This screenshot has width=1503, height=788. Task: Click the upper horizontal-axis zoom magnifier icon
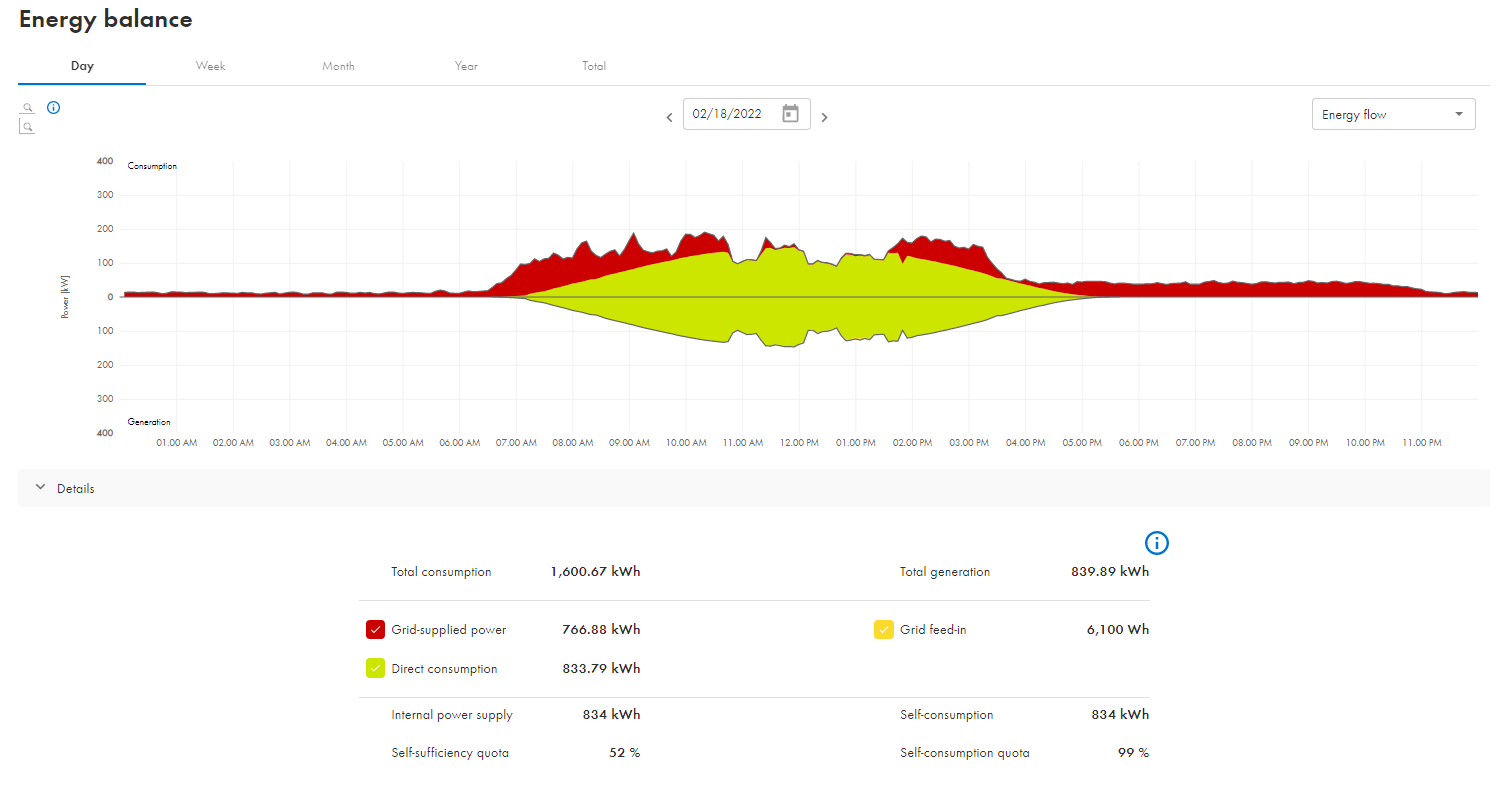coord(28,108)
